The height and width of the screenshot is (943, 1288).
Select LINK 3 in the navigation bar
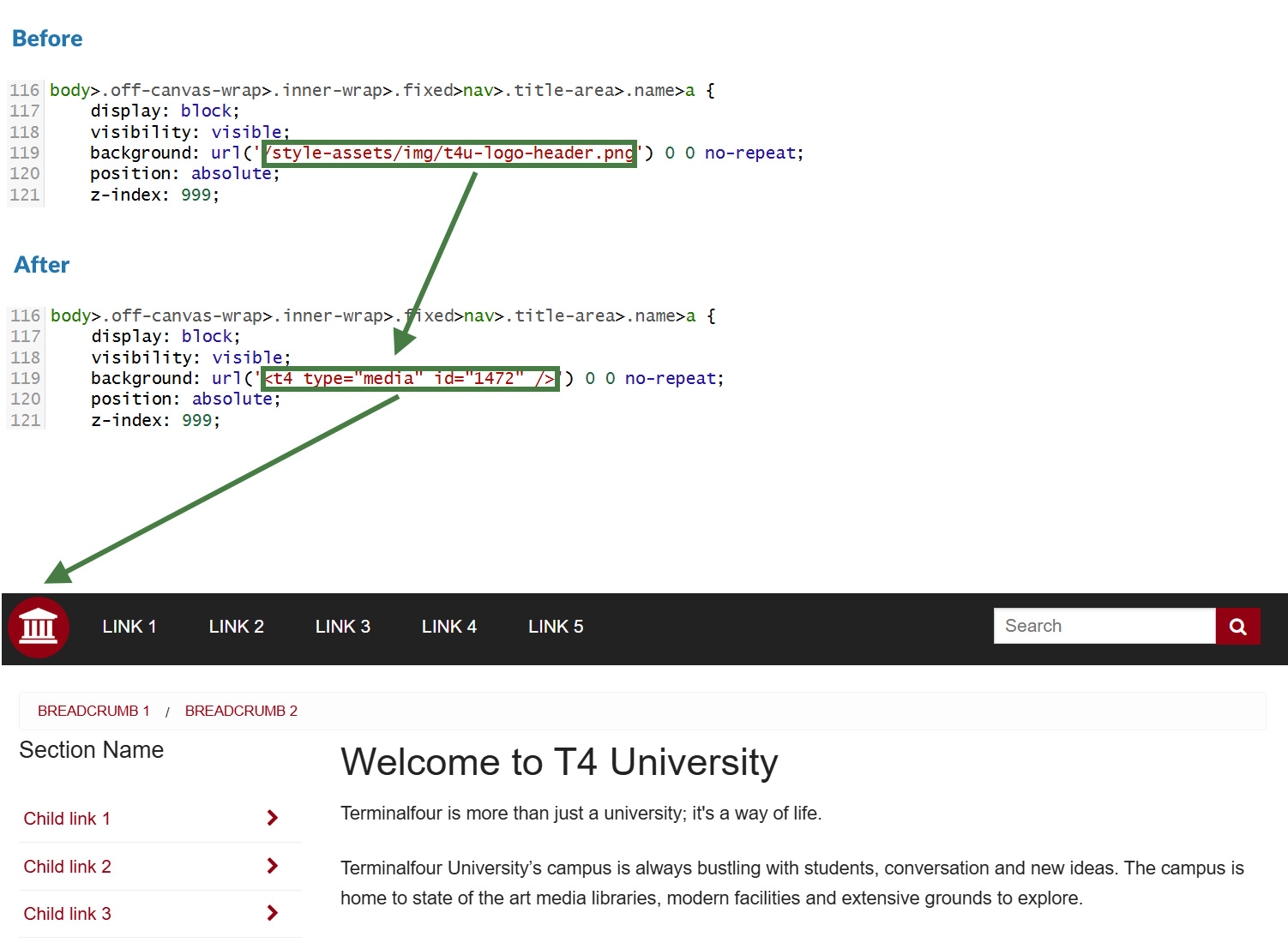coord(342,627)
